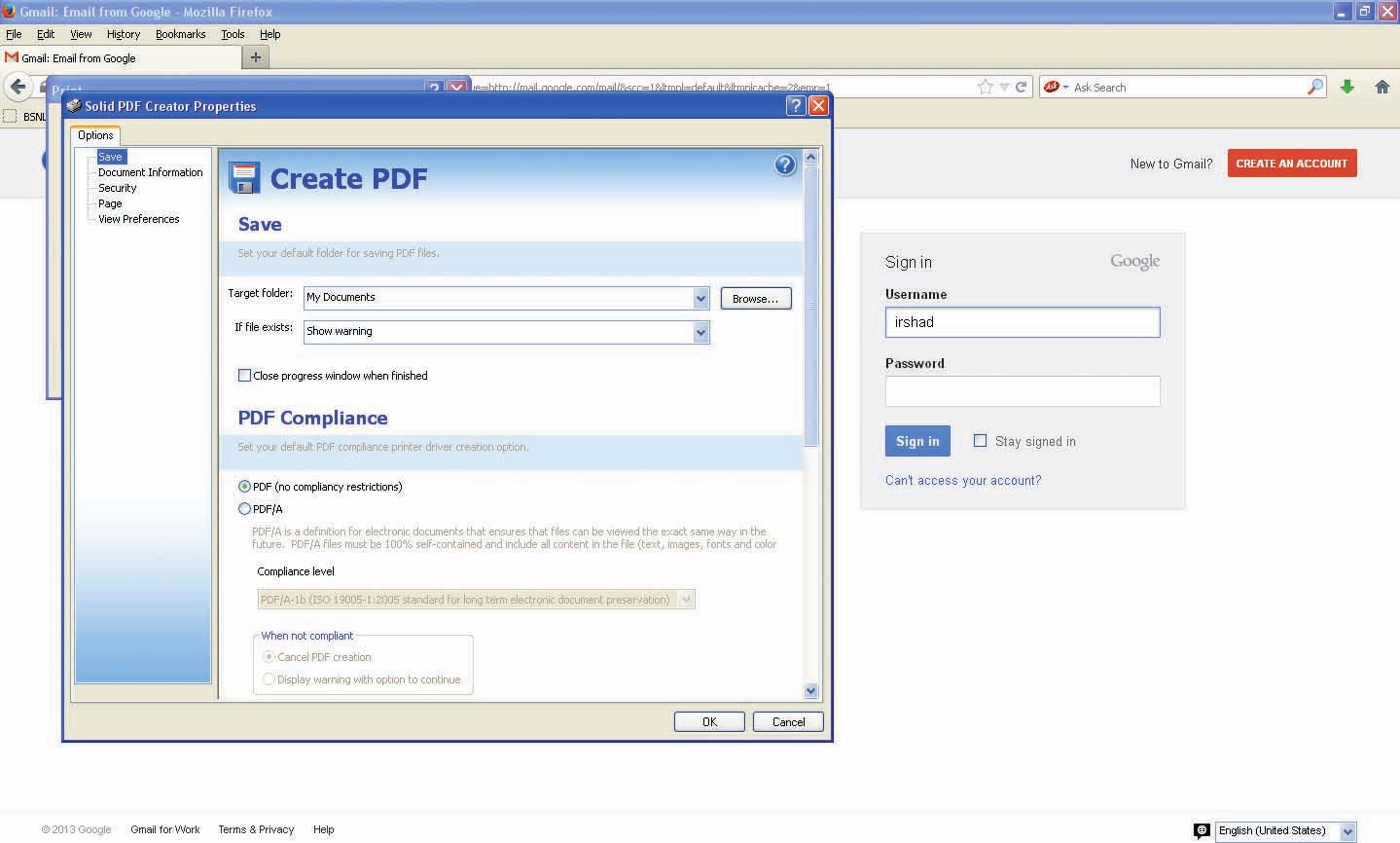This screenshot has width=1400, height=843.
Task: Open downloads with the green arrow icon
Action: click(x=1347, y=87)
